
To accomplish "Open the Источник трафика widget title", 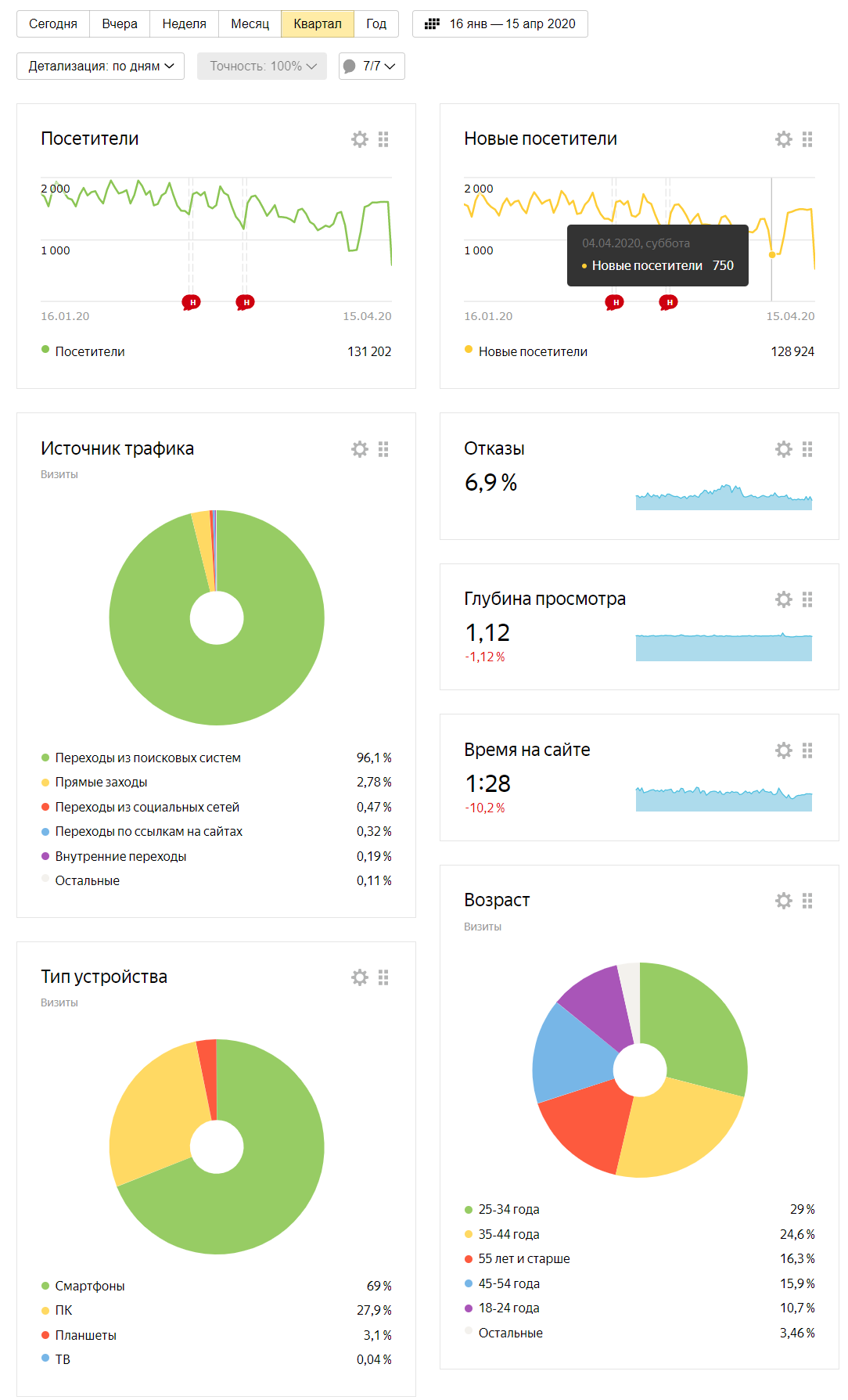I will click(117, 448).
